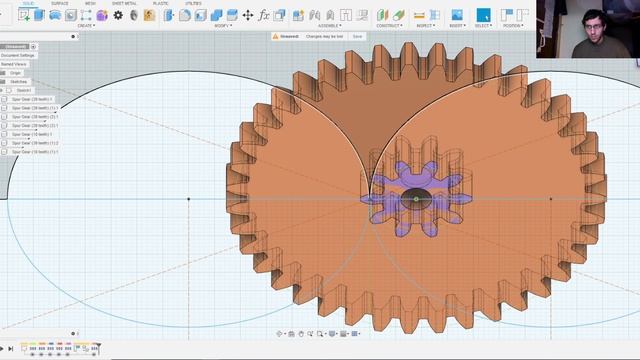
Task: Click Save in the unsaved warning
Action: [x=357, y=36]
